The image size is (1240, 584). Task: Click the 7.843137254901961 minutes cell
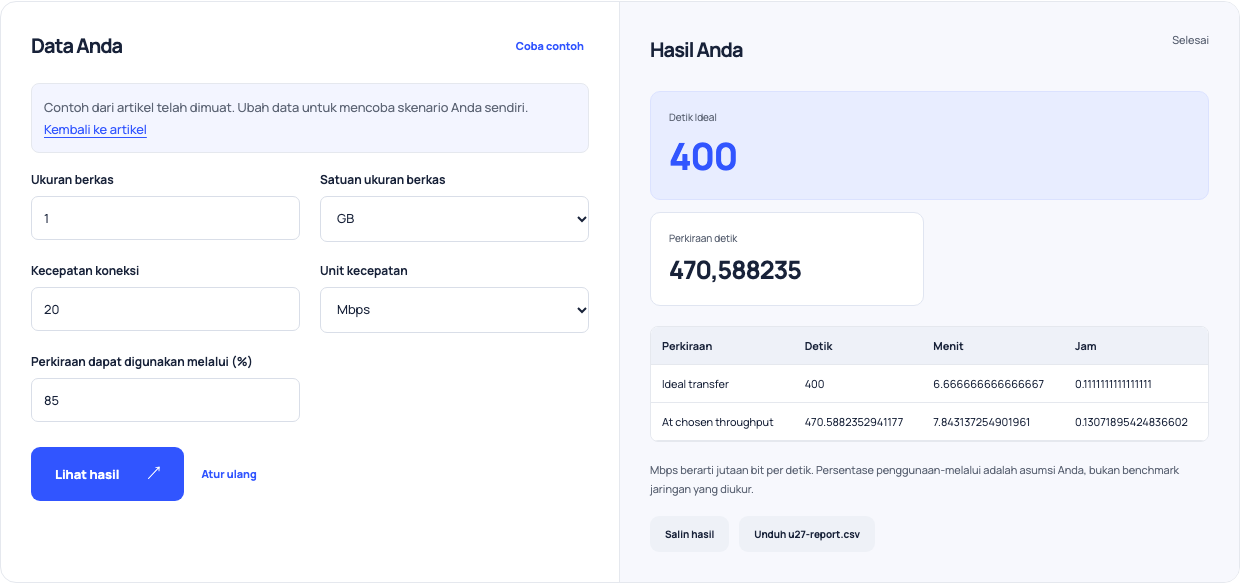pos(981,422)
